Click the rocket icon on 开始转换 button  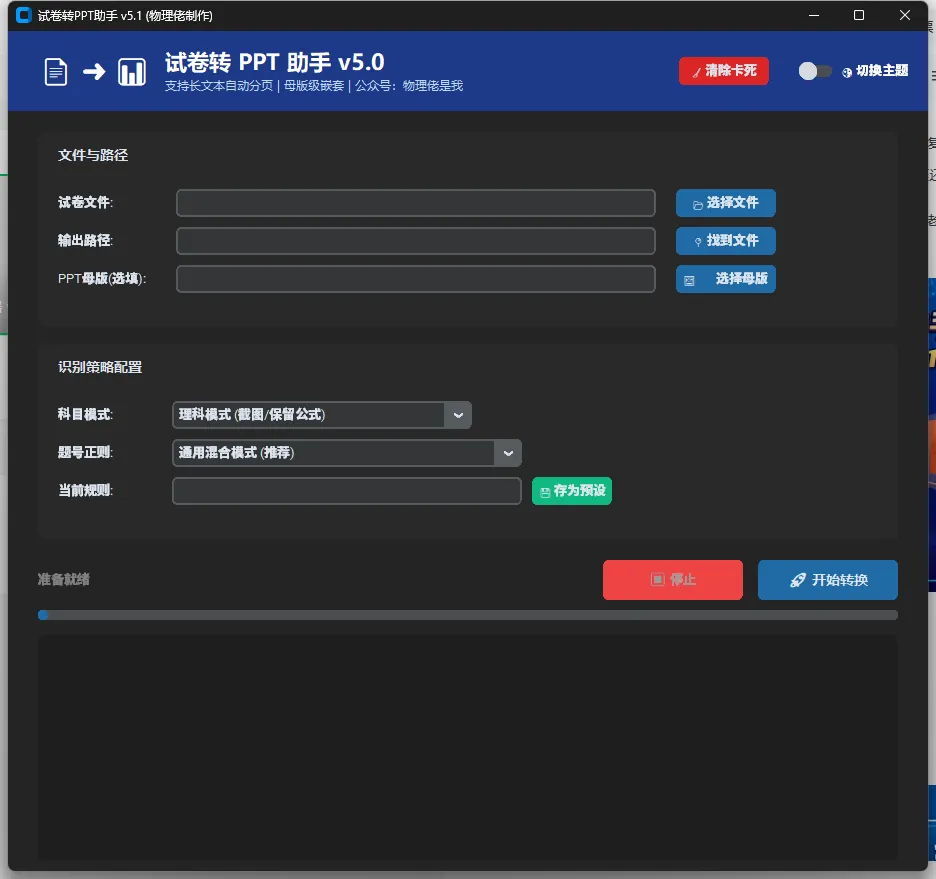click(797, 580)
